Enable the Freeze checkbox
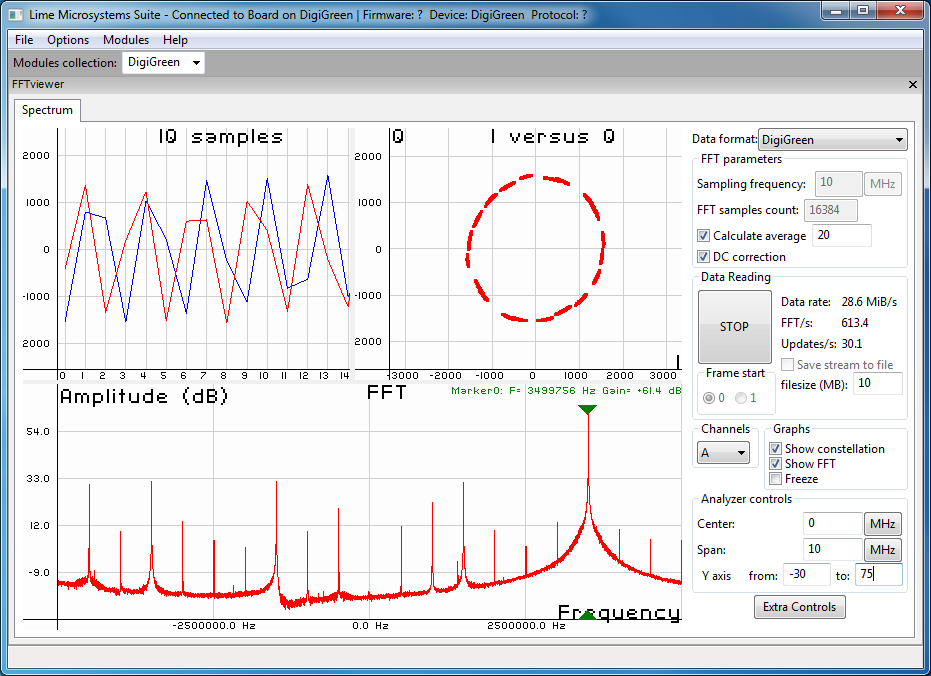The width and height of the screenshot is (931, 676). pyautogui.click(x=775, y=478)
